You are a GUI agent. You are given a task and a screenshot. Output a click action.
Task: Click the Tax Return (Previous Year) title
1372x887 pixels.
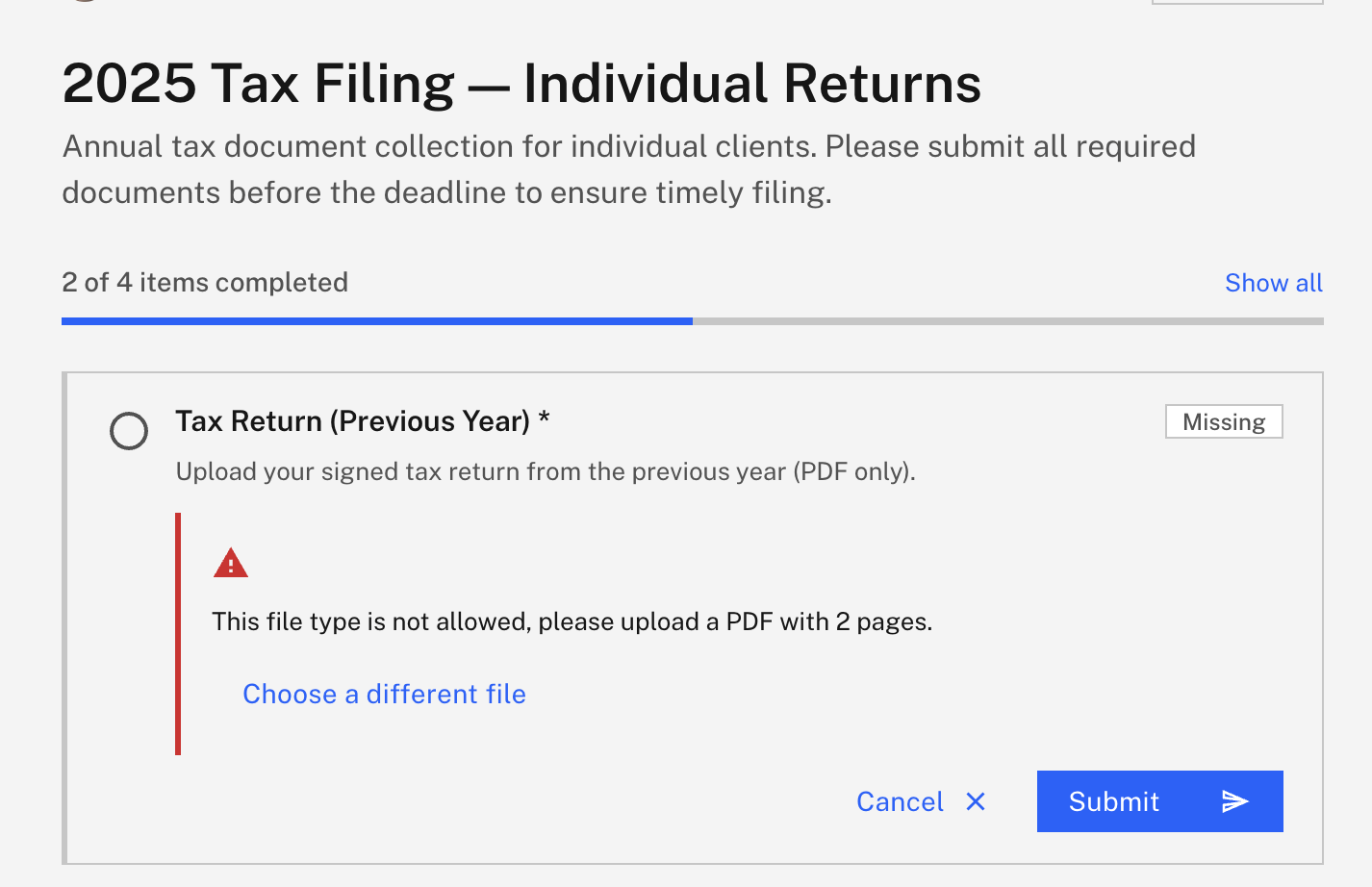352,421
